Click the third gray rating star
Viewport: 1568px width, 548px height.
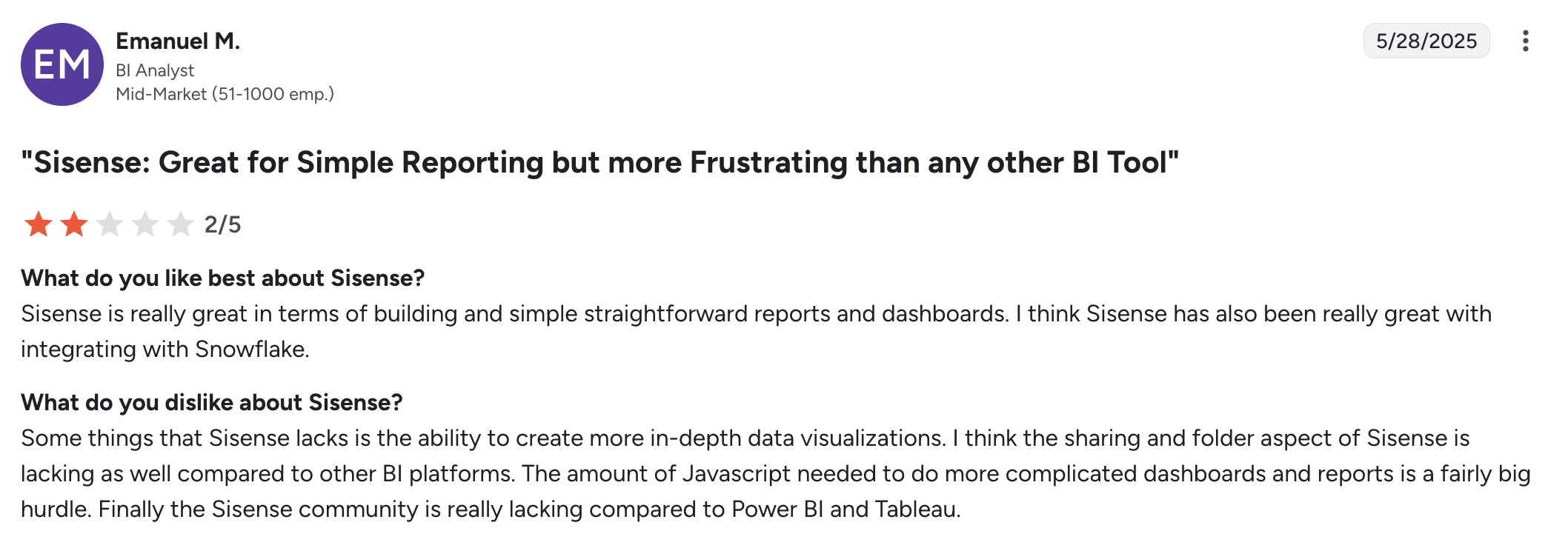pyautogui.click(x=110, y=224)
